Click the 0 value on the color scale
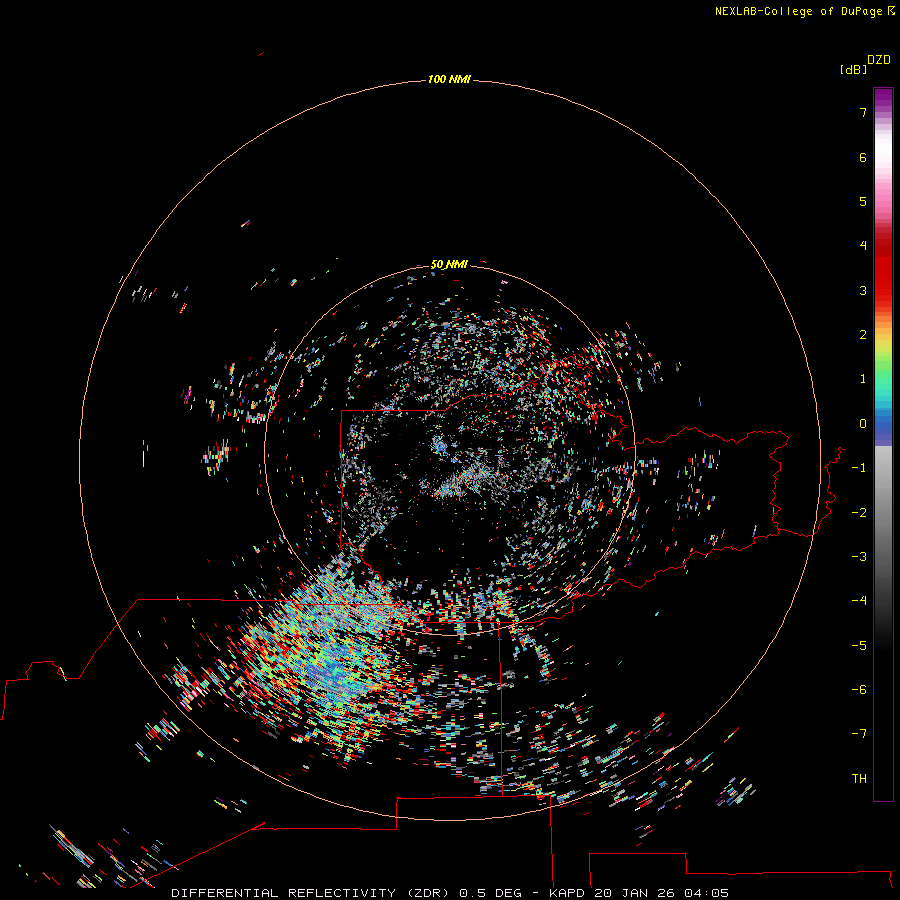Viewport: 900px width, 900px height. 863,424
